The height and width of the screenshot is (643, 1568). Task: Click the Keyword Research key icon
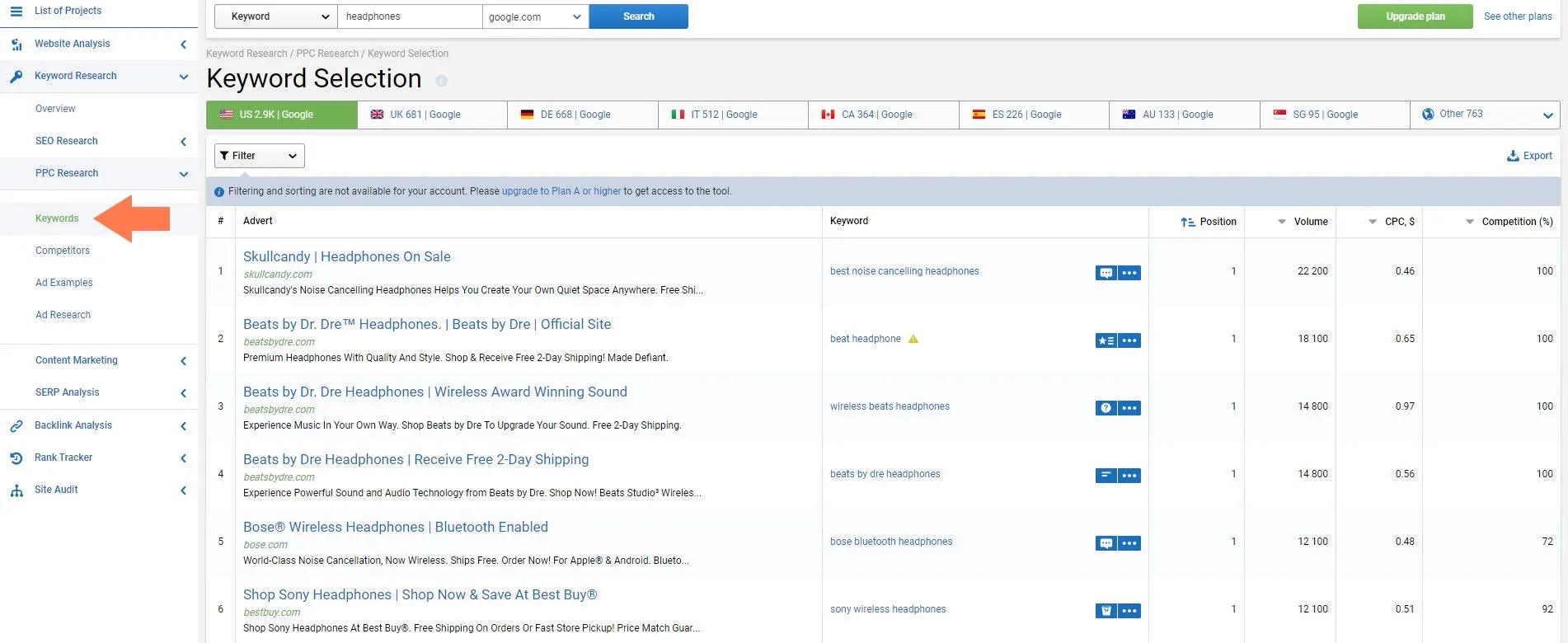[x=16, y=77]
